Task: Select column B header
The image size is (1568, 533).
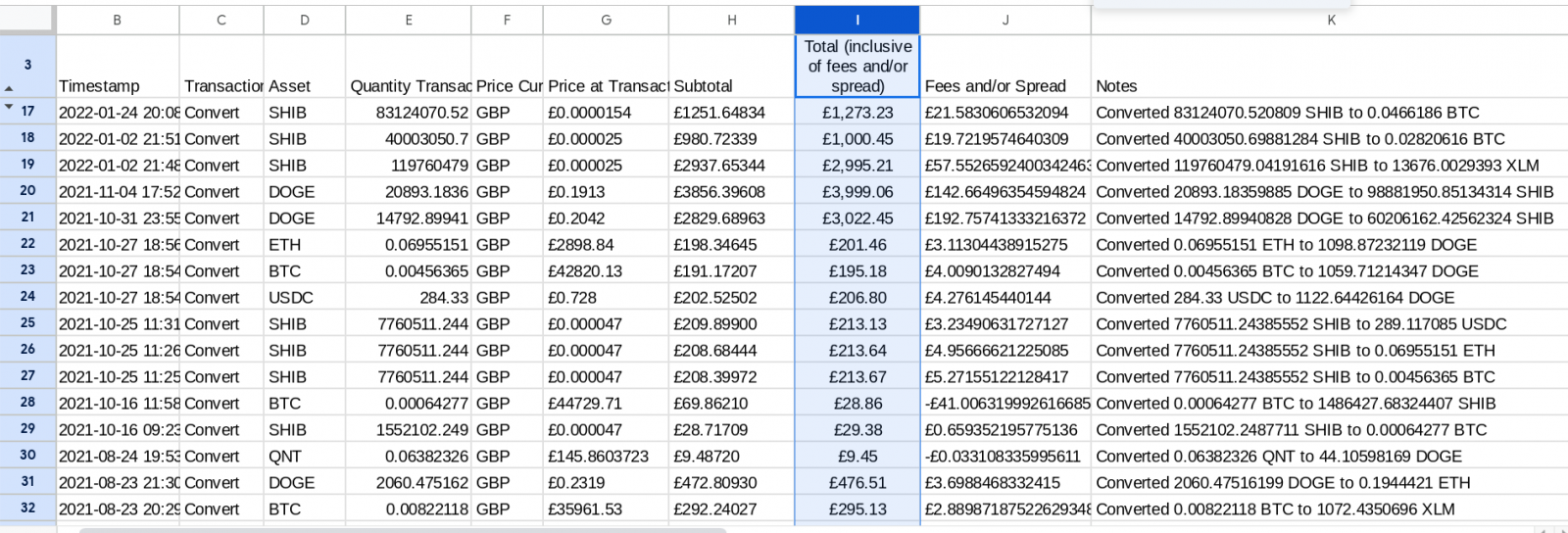Action: click(x=118, y=20)
